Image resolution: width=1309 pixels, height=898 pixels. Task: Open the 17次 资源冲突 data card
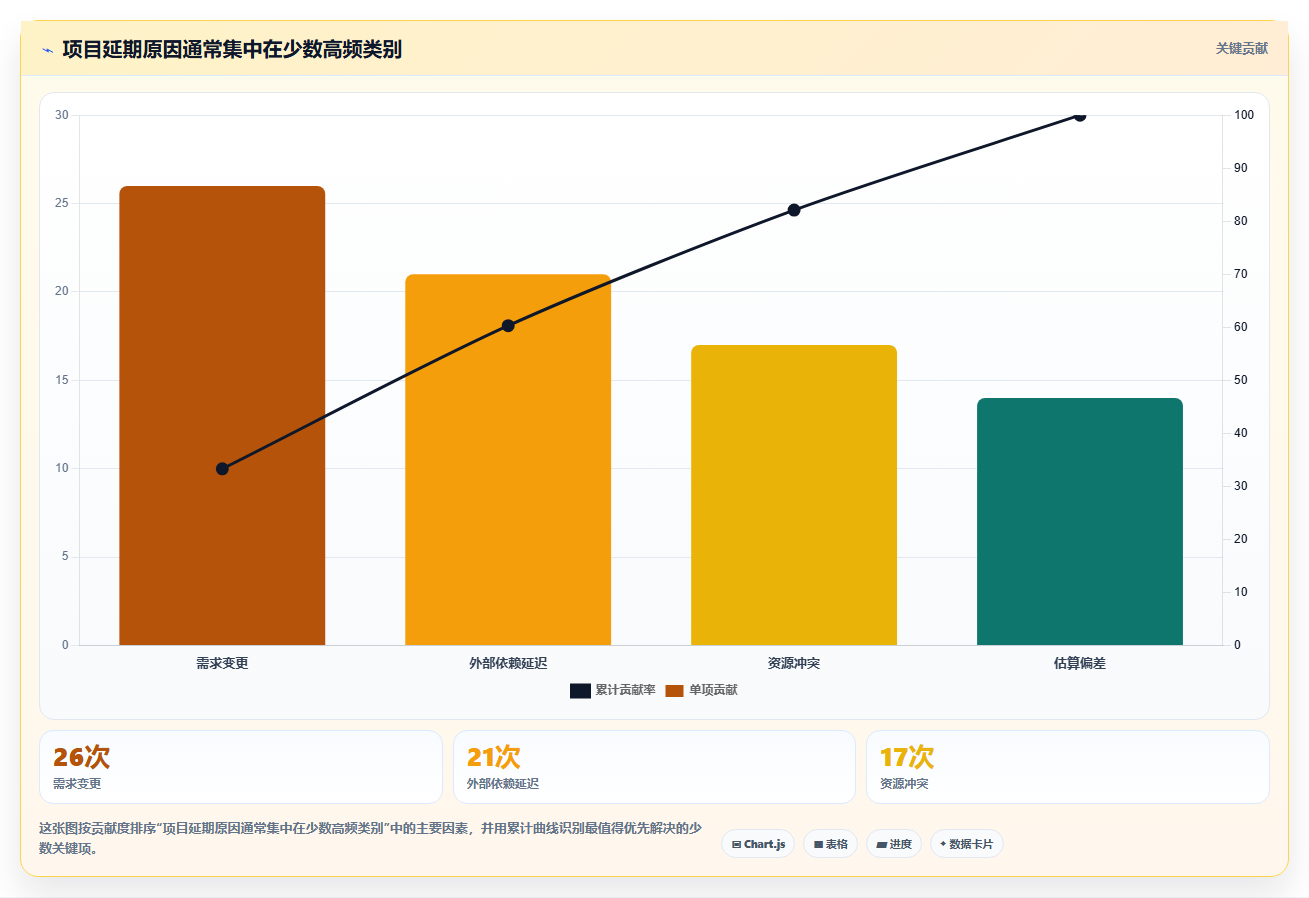(x=1068, y=767)
